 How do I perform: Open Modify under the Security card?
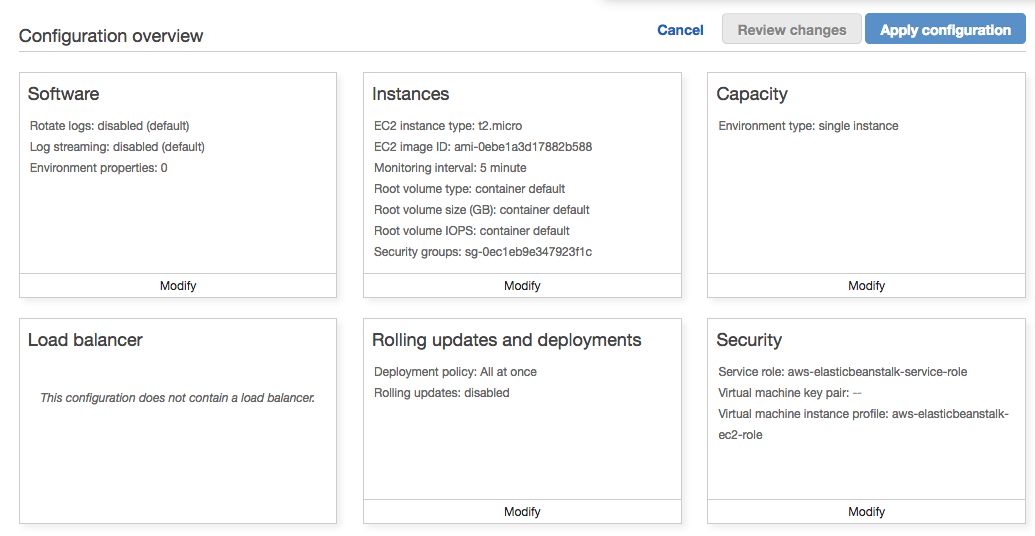coord(866,512)
